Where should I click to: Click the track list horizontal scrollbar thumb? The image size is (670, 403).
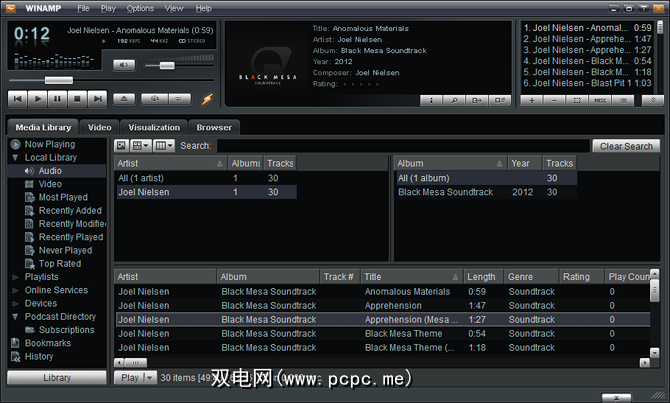tap(136, 363)
